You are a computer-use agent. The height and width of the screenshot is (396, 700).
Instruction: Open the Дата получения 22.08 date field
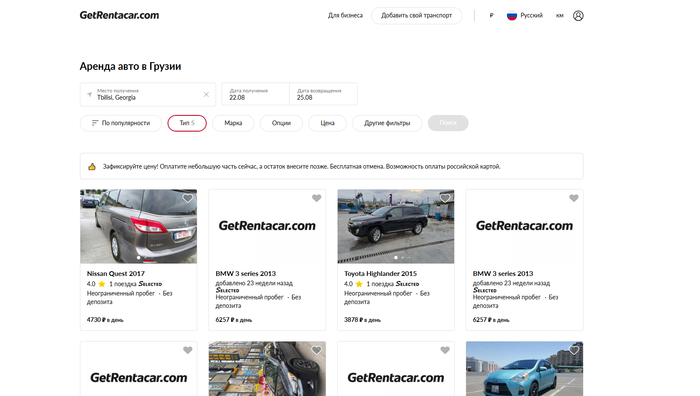click(x=256, y=94)
